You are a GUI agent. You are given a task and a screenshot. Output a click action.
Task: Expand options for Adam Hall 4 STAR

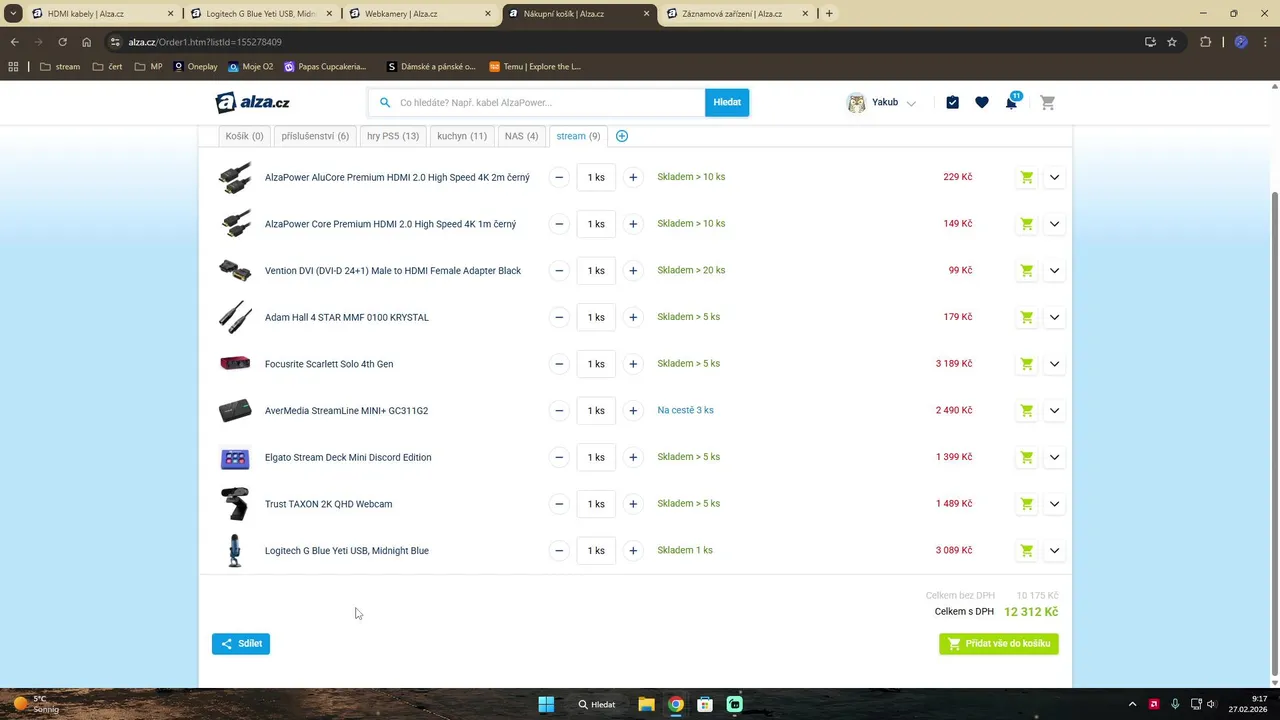point(1054,317)
